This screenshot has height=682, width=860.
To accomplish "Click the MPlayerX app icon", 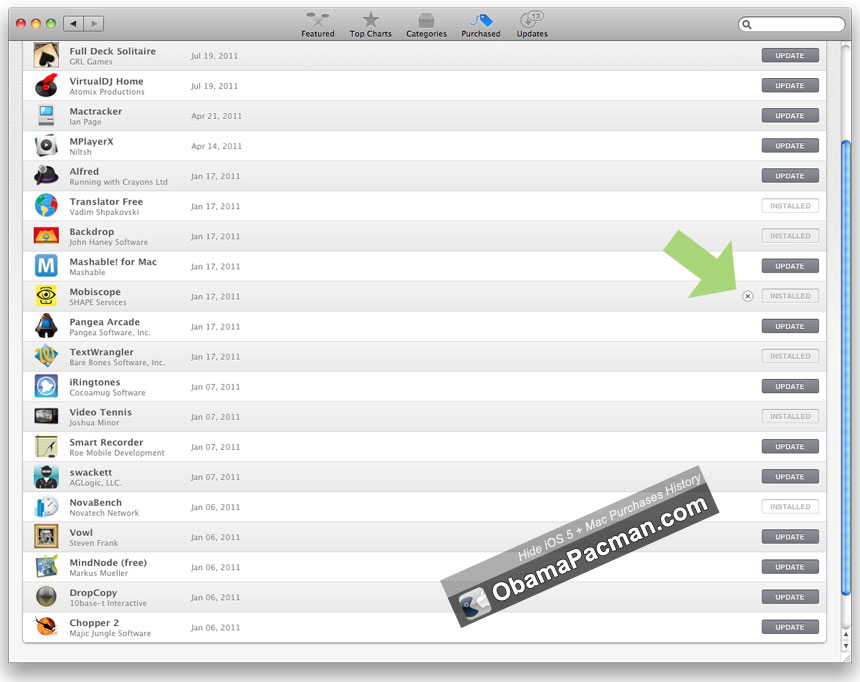I will pos(46,146).
